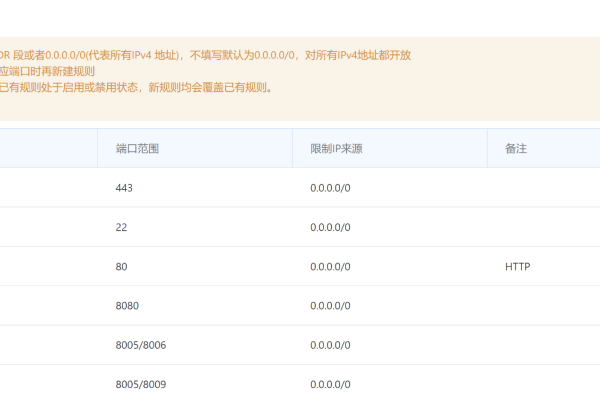The height and width of the screenshot is (400, 600).
Task: Click IP source 0.0.0.0/0 in port 443 row
Action: click(330, 188)
